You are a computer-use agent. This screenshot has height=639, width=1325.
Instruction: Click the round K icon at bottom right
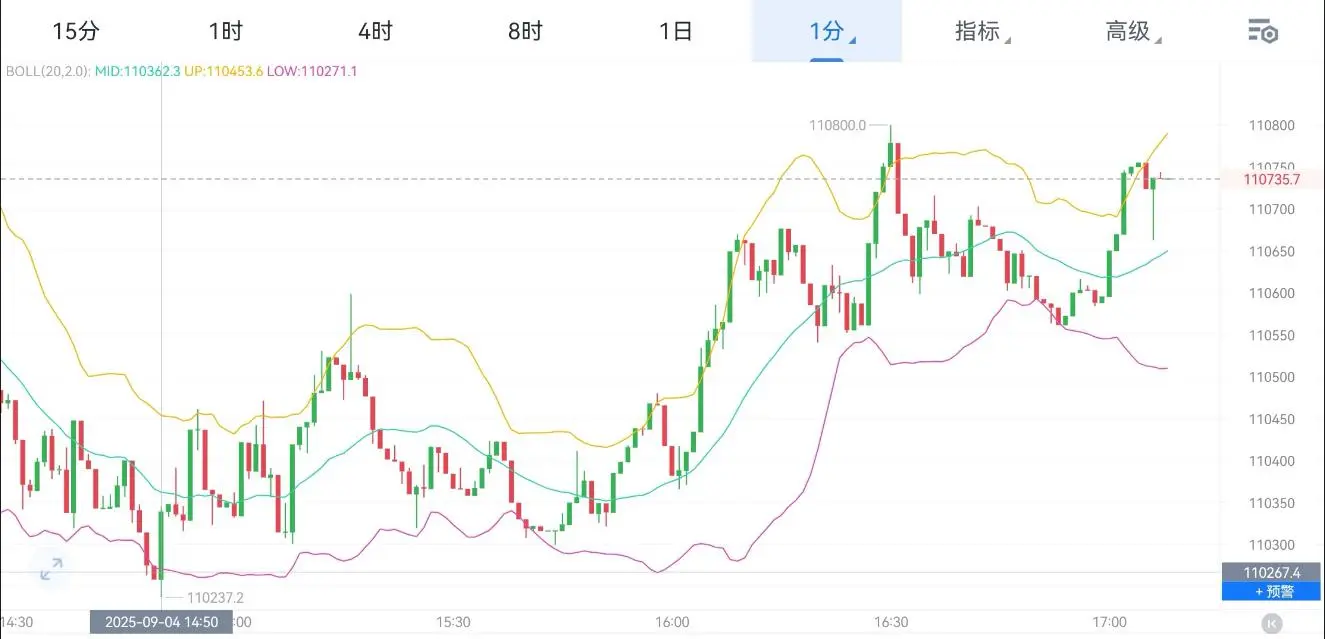click(x=1272, y=622)
